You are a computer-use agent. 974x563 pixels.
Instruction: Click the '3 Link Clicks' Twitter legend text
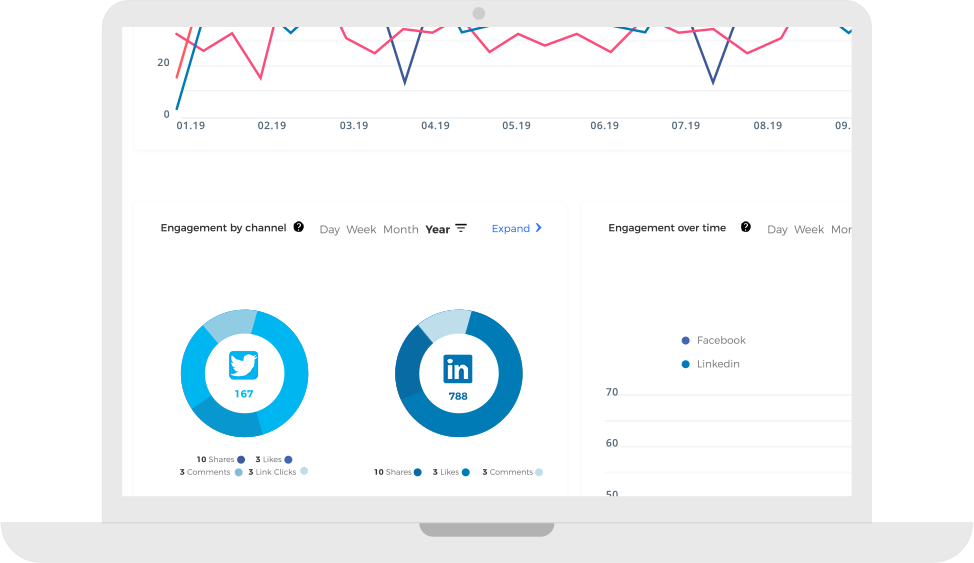[272, 472]
